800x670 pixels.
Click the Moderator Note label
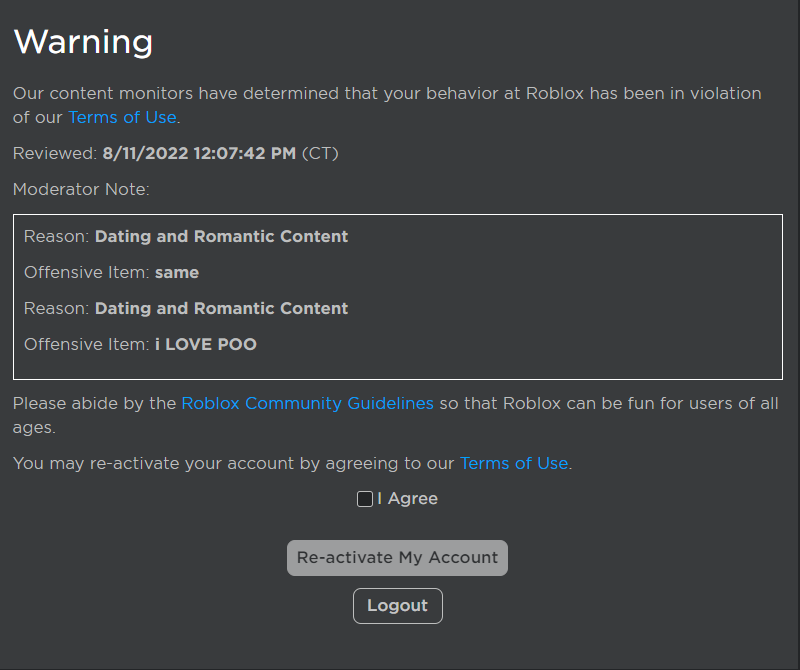(81, 189)
